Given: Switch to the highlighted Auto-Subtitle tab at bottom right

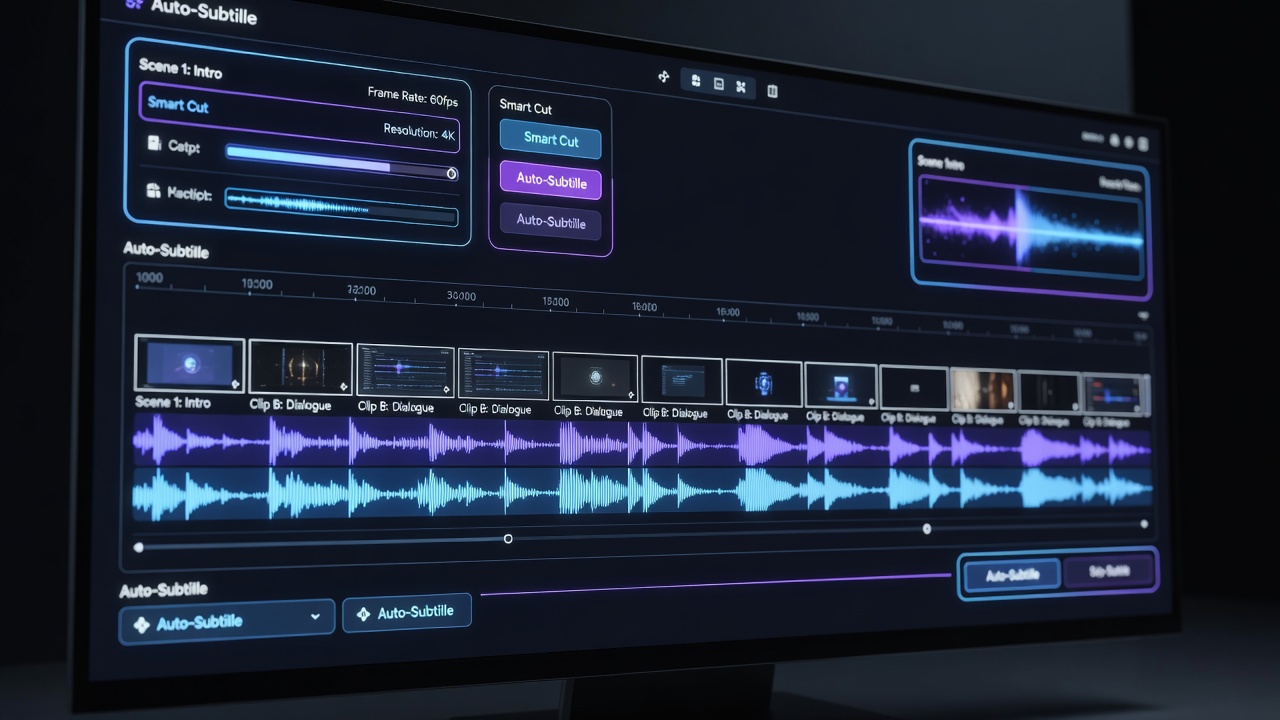Looking at the screenshot, I should tap(1012, 575).
